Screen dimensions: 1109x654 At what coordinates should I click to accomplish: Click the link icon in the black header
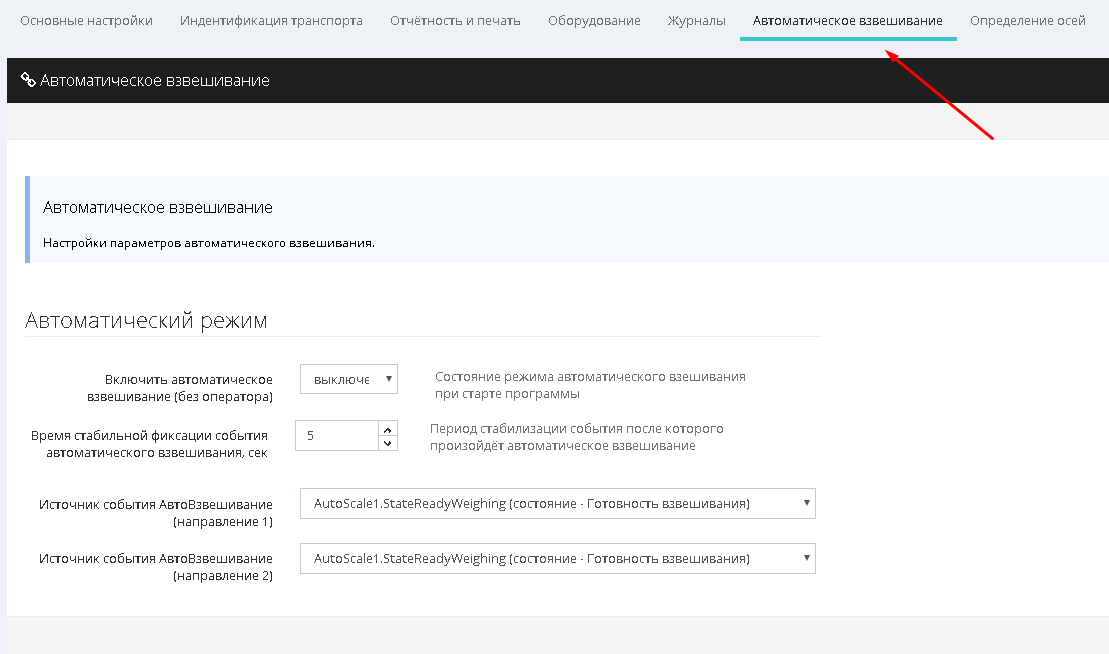[x=28, y=80]
